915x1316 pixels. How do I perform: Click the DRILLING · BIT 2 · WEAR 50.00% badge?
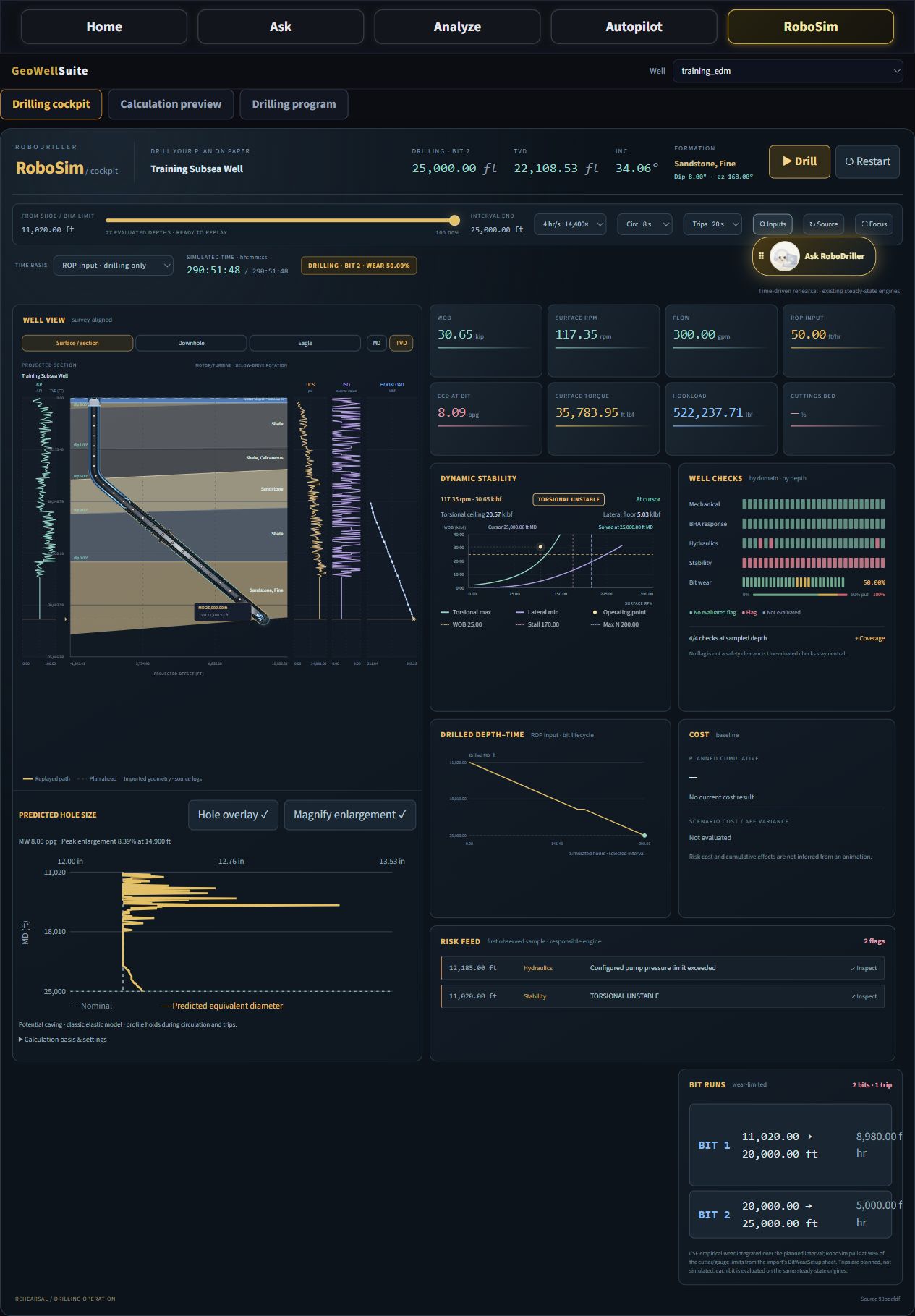359,266
